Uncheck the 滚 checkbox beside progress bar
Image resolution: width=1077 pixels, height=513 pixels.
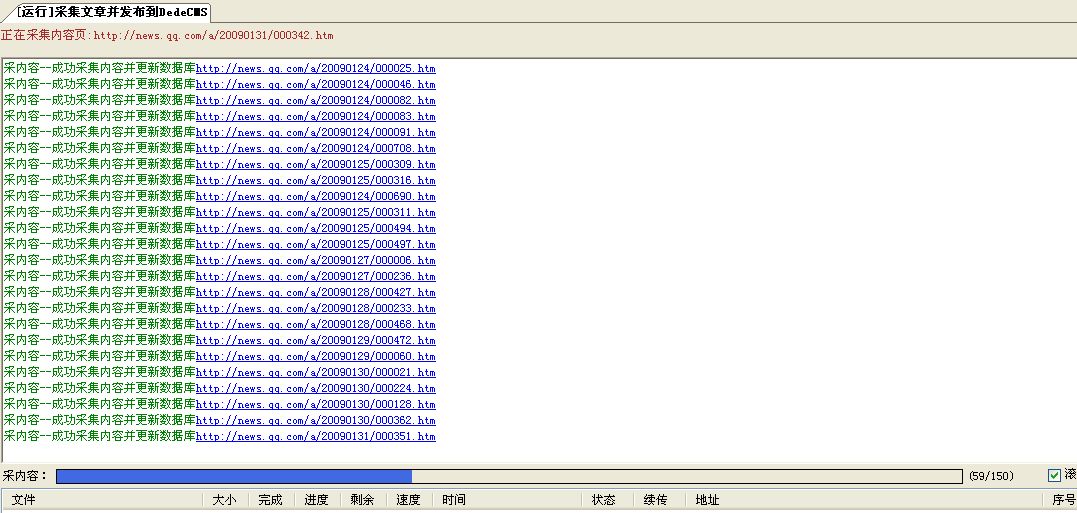point(1054,475)
